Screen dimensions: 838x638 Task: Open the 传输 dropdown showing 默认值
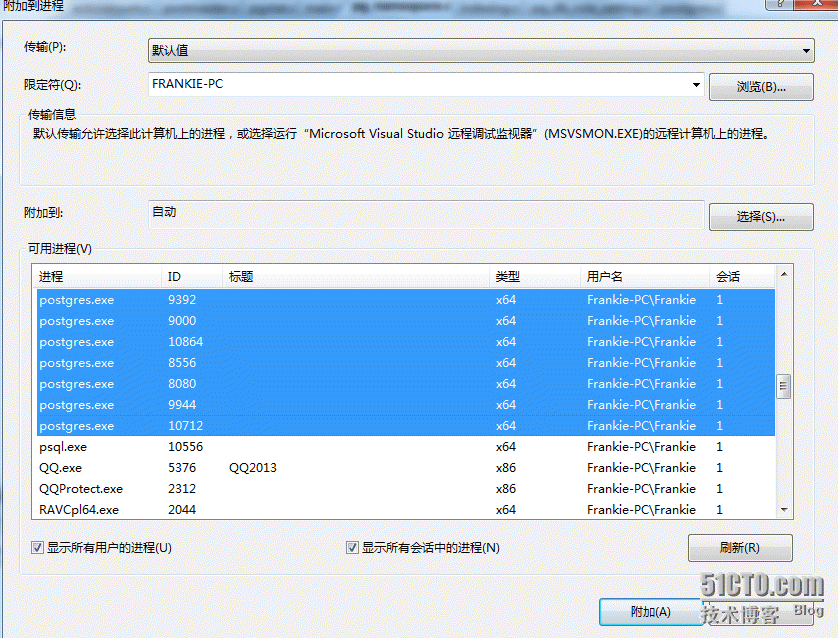(x=481, y=51)
